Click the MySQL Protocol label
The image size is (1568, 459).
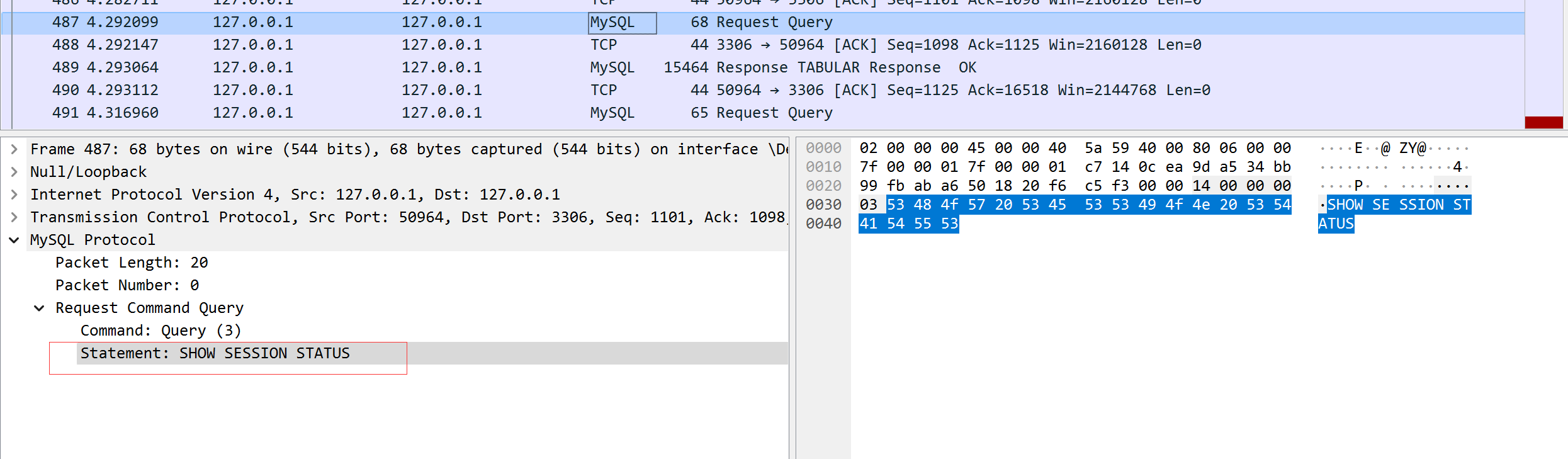click(x=93, y=240)
